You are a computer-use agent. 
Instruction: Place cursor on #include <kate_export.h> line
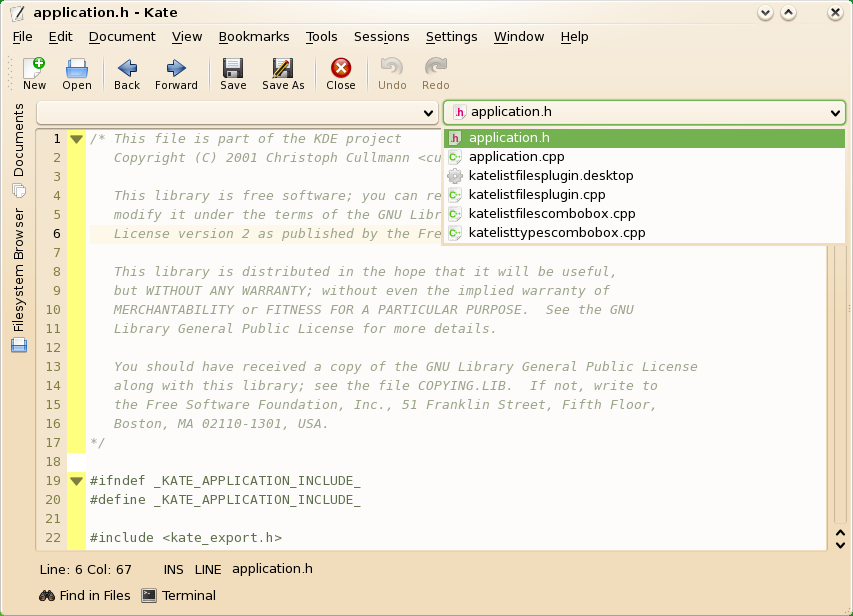pos(186,538)
